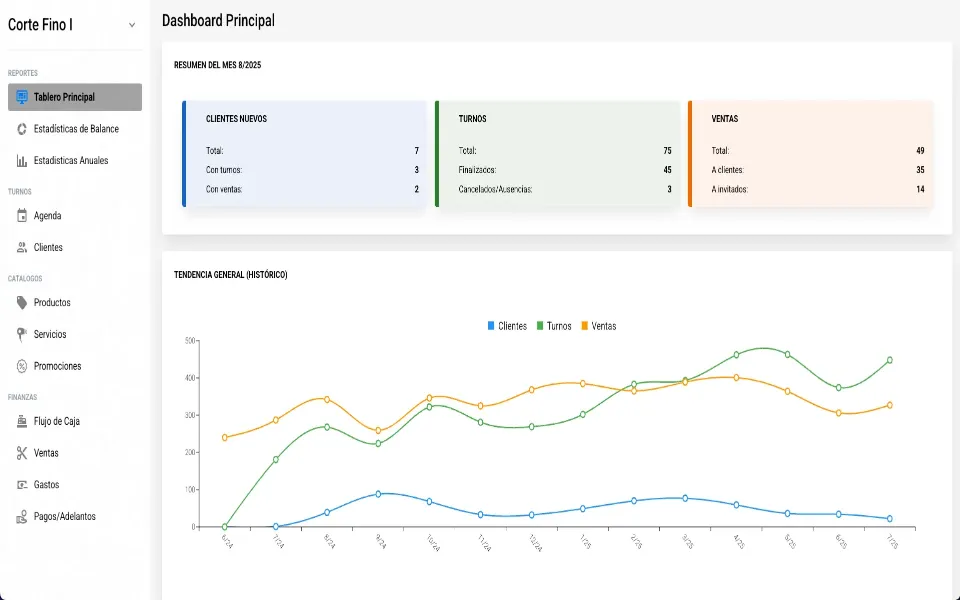960x600 pixels.
Task: Expand the FINANZAS section header
Action: (22, 397)
